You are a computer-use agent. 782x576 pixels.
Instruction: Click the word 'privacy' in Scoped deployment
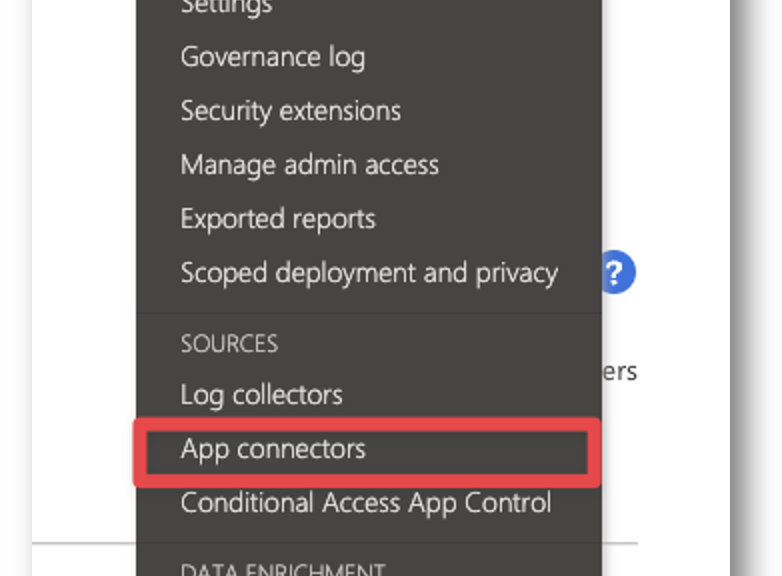point(517,273)
